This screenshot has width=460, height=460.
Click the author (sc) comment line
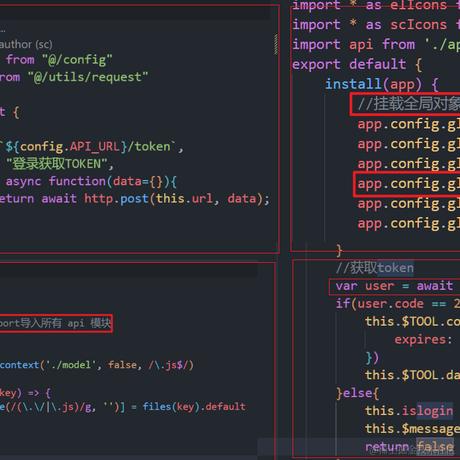coord(26,44)
